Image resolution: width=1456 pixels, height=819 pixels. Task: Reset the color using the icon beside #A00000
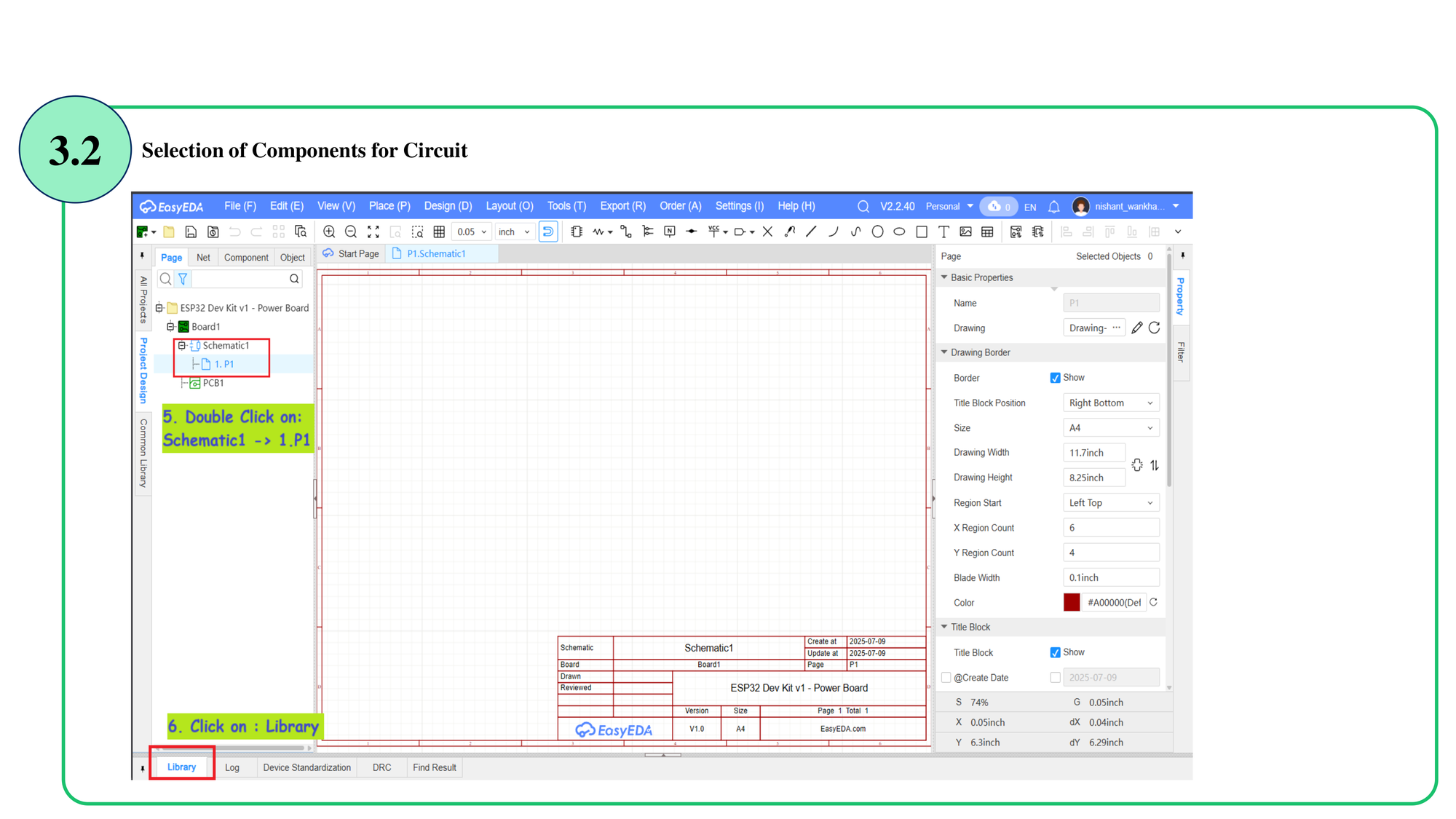pos(1153,602)
